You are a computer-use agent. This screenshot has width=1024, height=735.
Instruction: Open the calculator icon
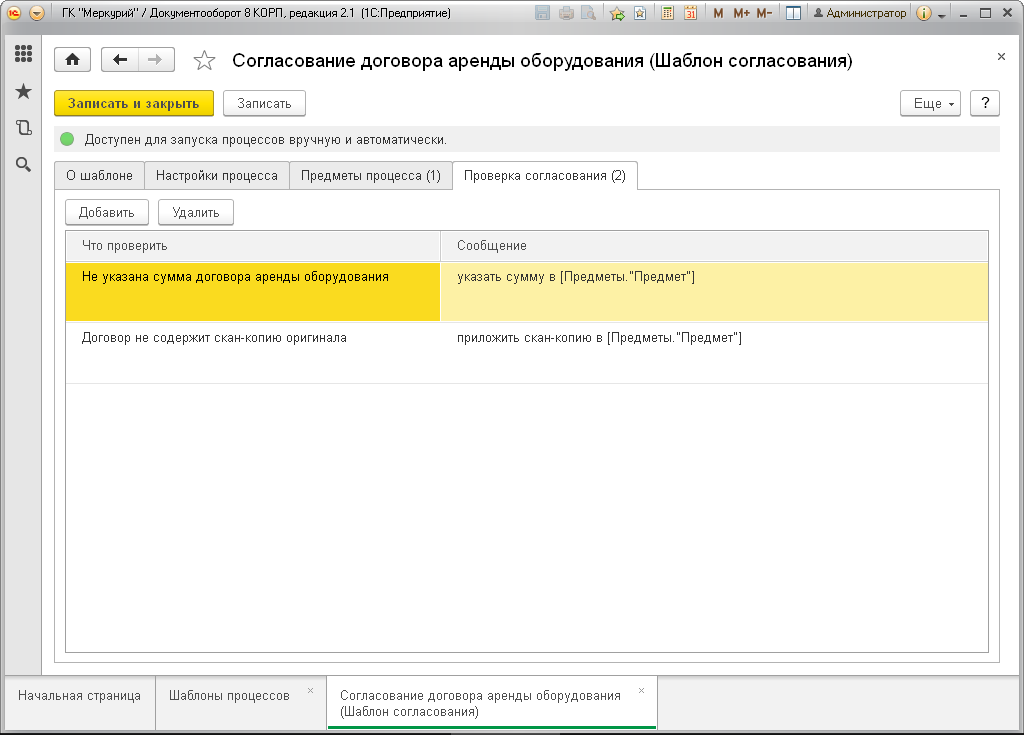coord(667,13)
